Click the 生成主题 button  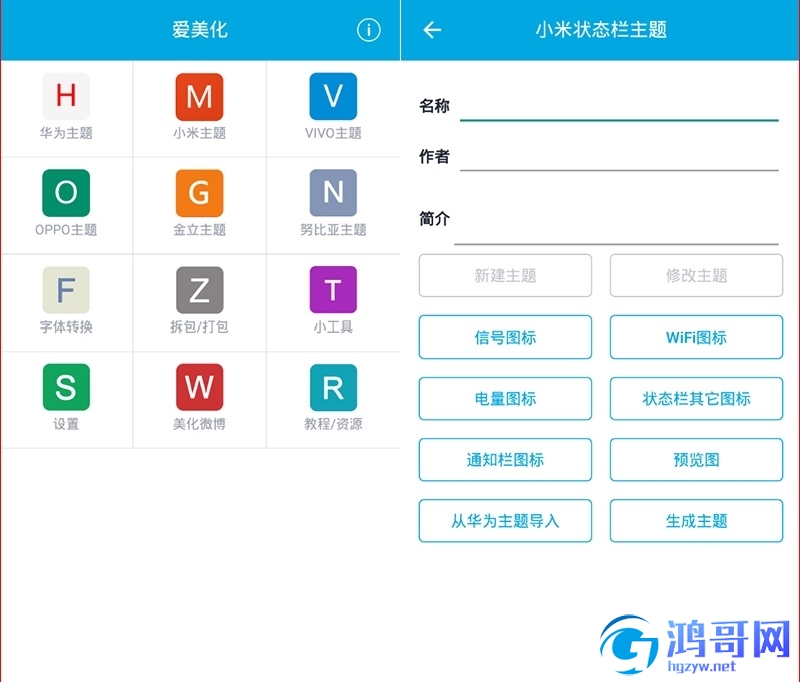[696, 521]
